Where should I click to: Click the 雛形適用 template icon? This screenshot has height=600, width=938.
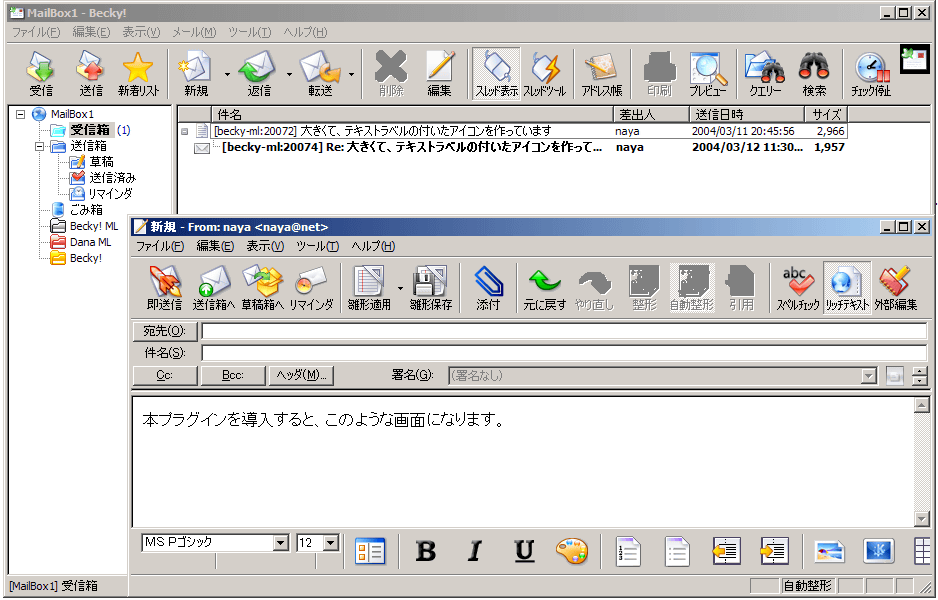coord(369,287)
